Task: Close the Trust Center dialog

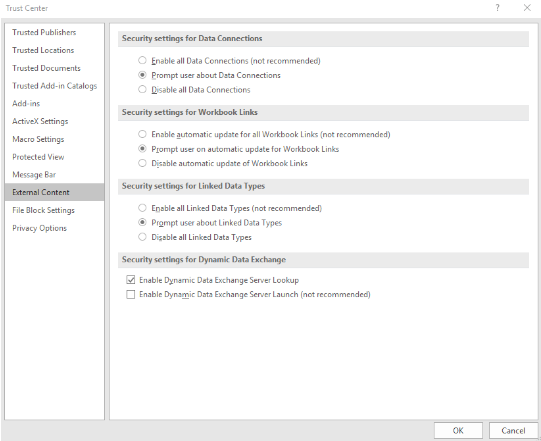Action: pos(527,8)
